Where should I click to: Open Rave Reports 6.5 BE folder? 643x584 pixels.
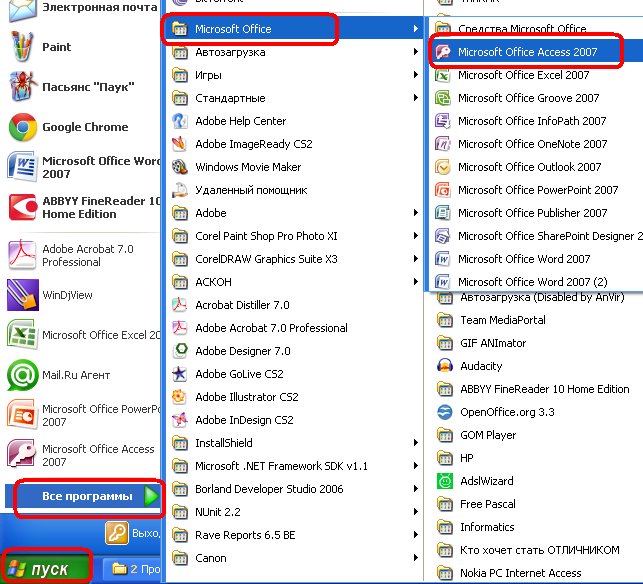click(294, 535)
